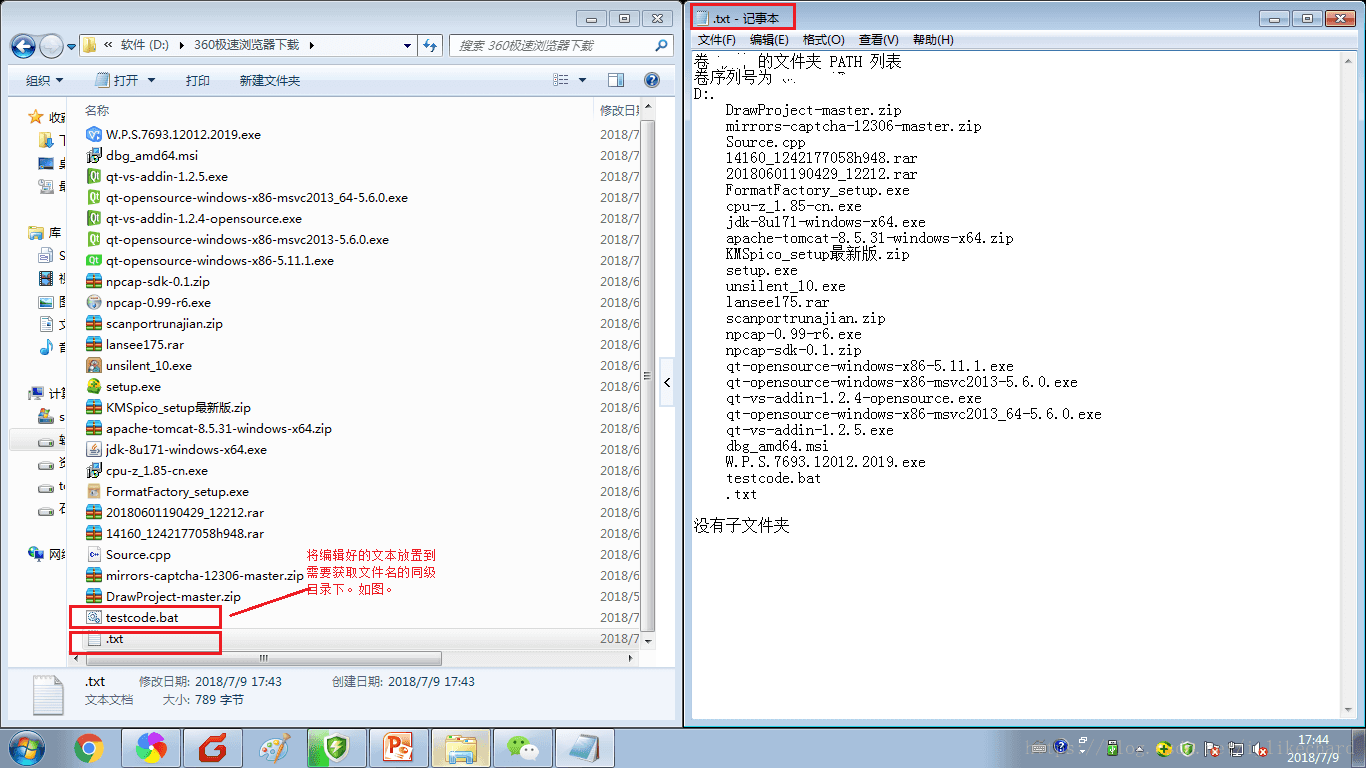
Task: Click the Explorer forward arrow button
Action: click(x=51, y=46)
